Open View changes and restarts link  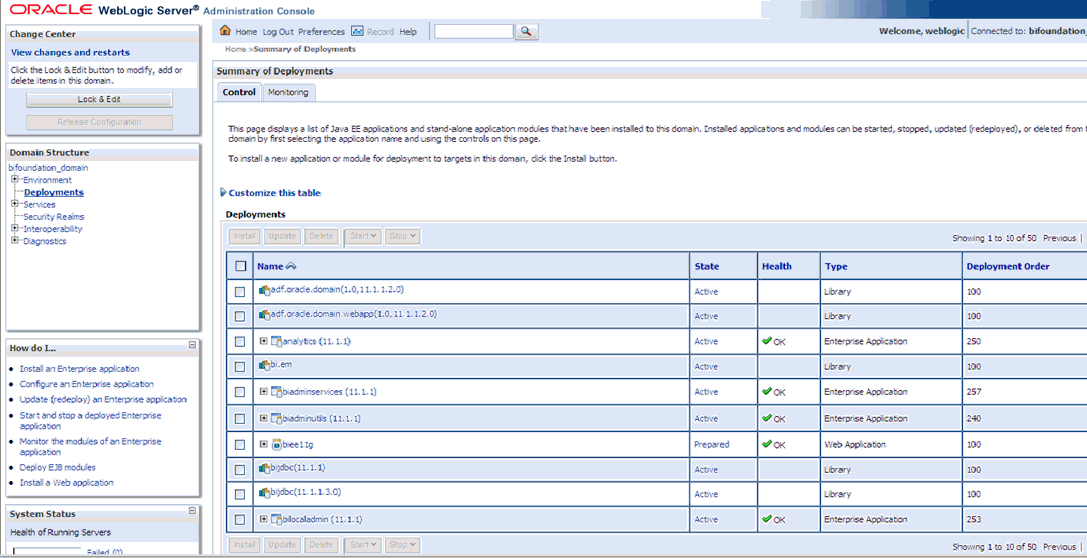point(71,52)
